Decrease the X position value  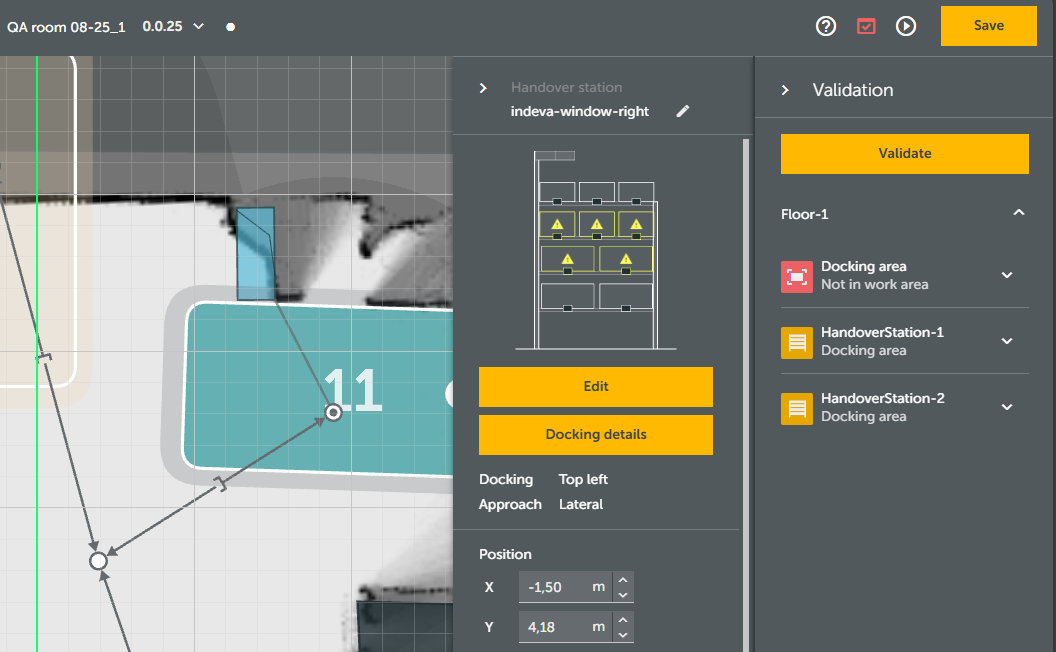[623, 595]
